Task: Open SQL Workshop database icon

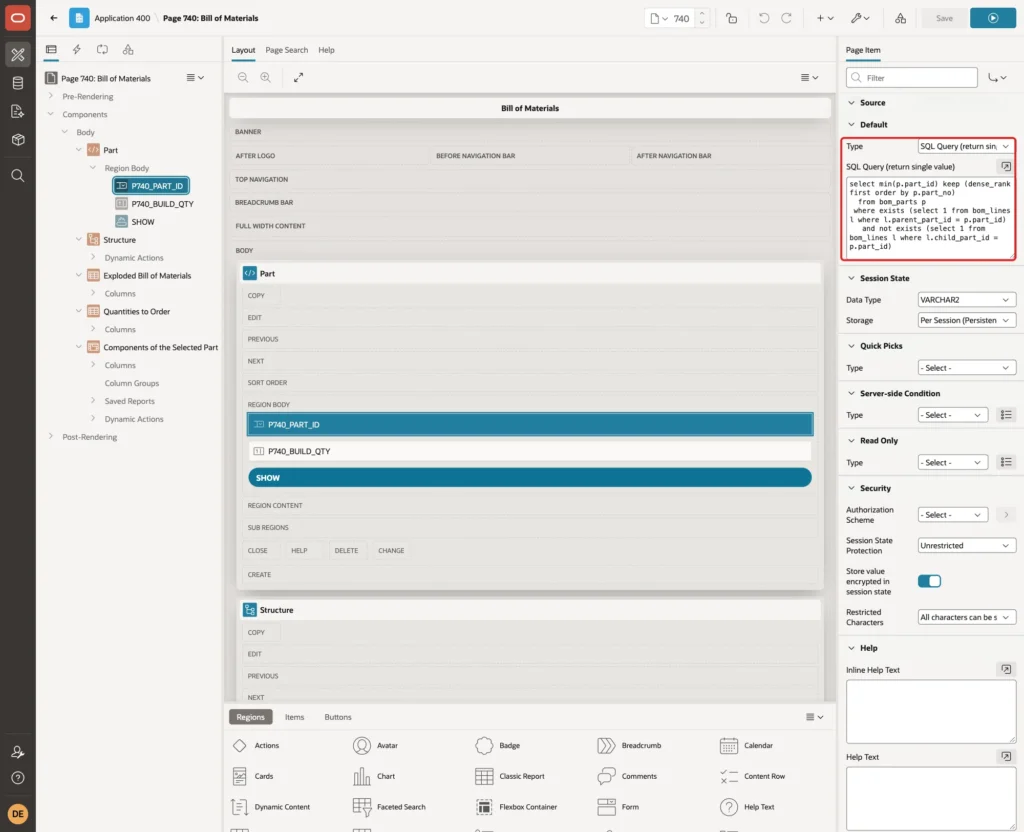Action: tap(18, 83)
